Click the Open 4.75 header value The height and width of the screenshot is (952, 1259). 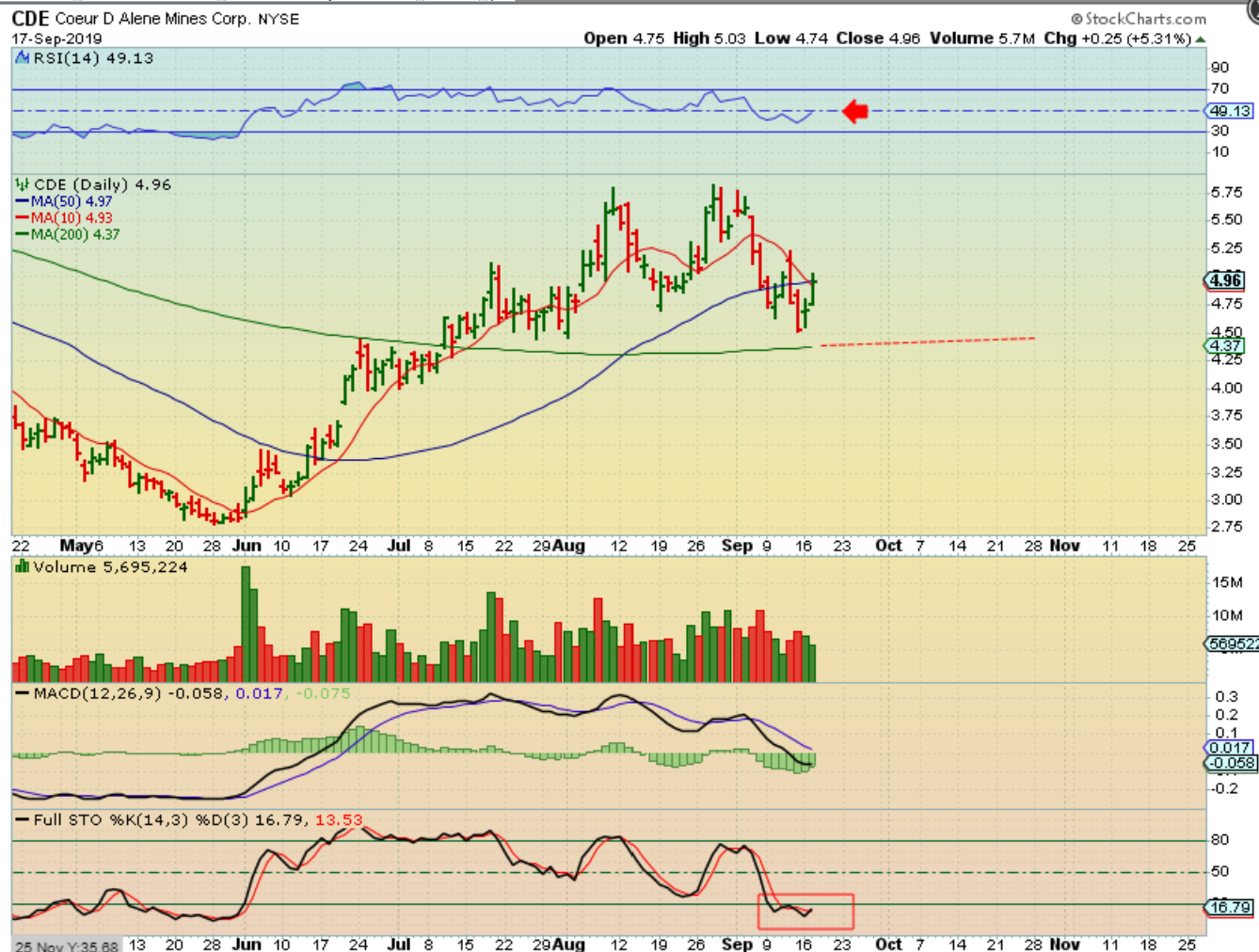624,39
